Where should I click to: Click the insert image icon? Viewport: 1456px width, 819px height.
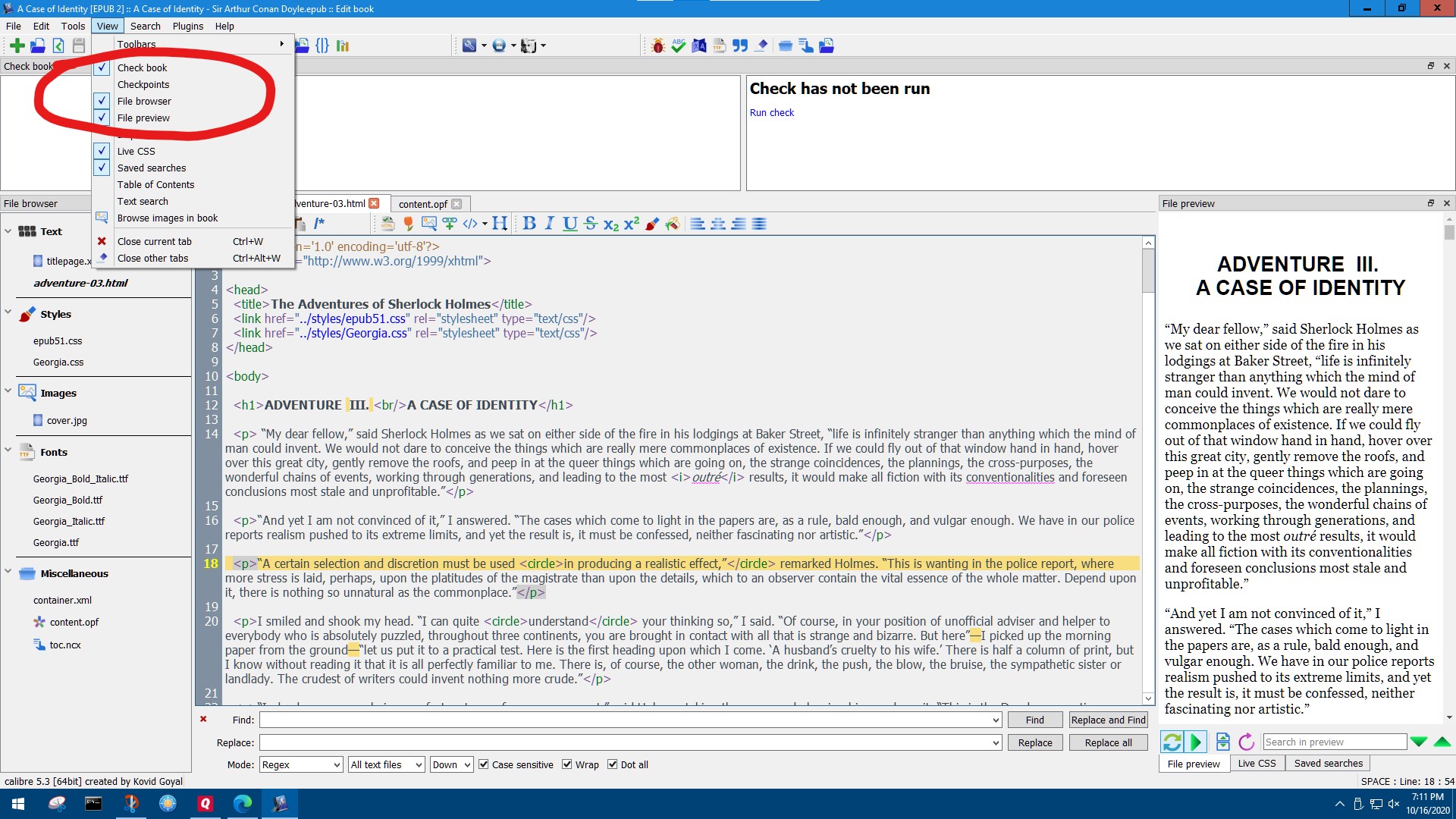click(428, 224)
